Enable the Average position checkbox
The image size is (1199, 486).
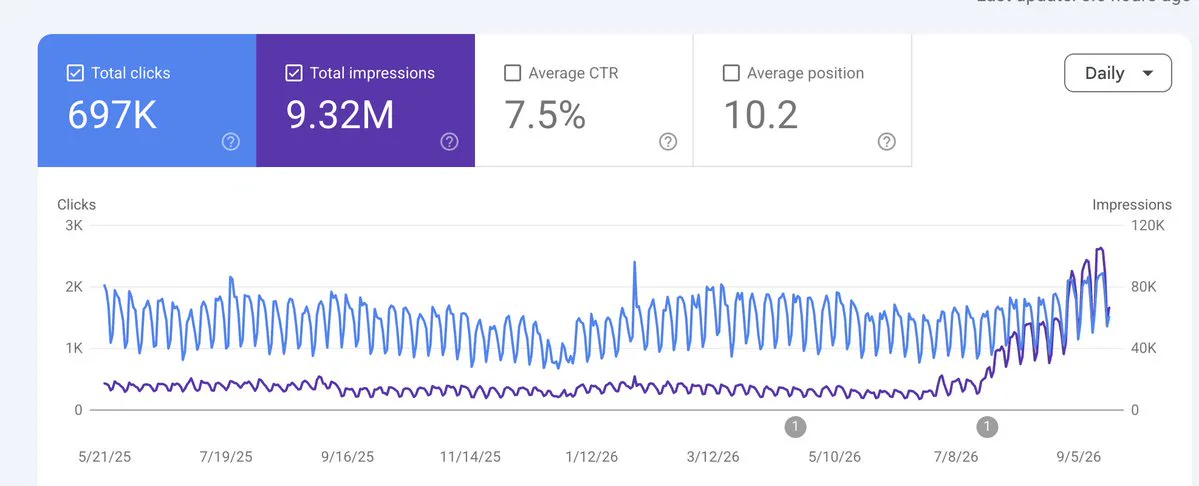[731, 73]
